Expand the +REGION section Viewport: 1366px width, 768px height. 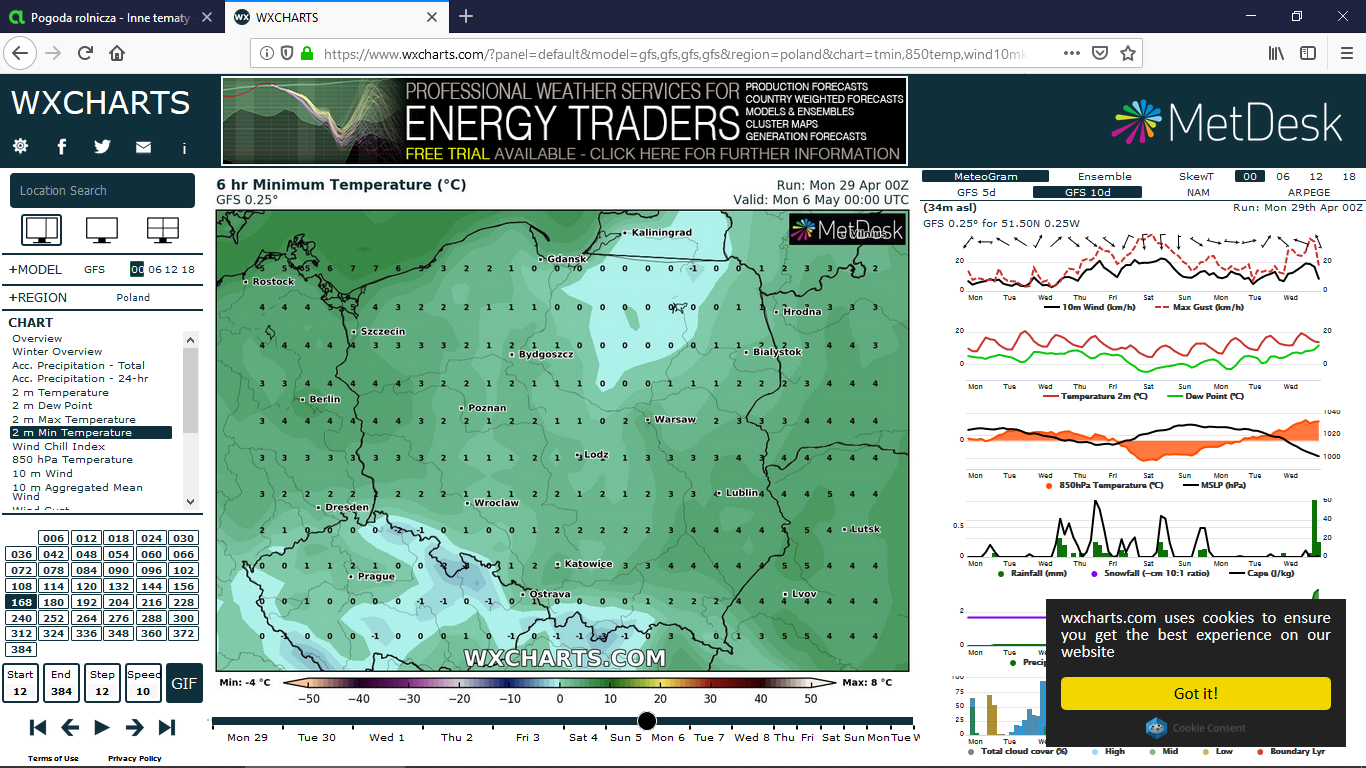click(38, 297)
